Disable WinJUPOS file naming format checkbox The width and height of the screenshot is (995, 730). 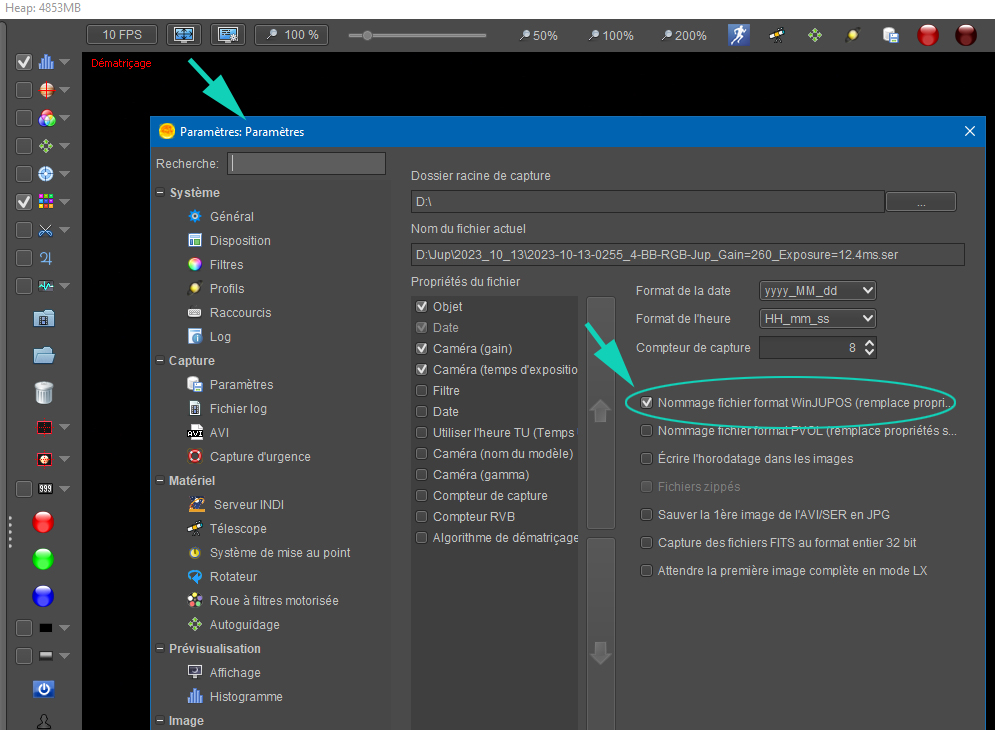[x=647, y=402]
